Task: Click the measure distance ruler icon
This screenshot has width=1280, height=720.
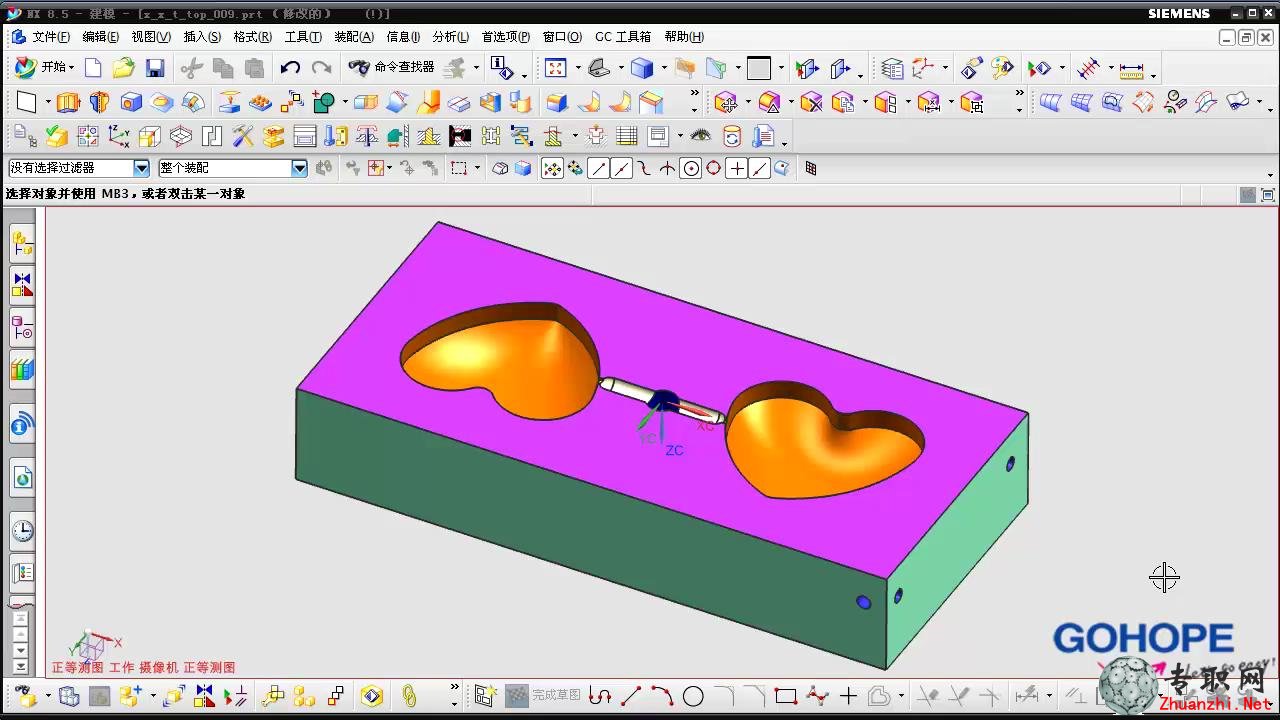Action: [x=1131, y=69]
